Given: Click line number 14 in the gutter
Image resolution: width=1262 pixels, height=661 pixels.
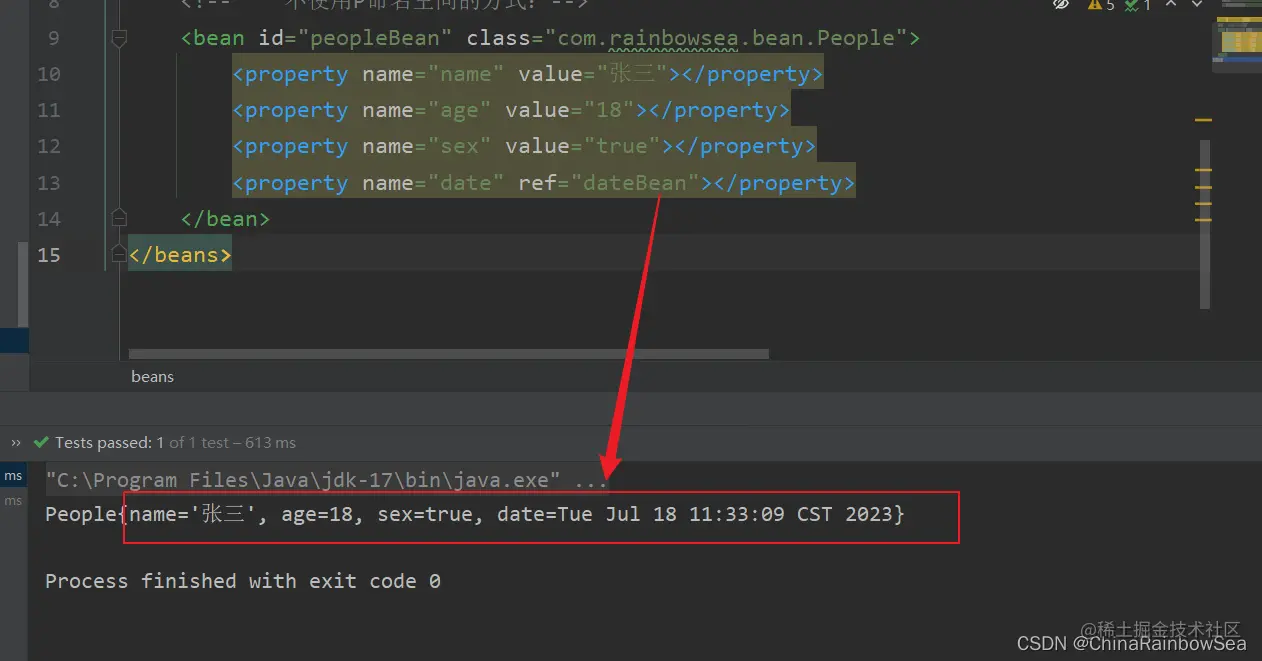Looking at the screenshot, I should pyautogui.click(x=48, y=219).
